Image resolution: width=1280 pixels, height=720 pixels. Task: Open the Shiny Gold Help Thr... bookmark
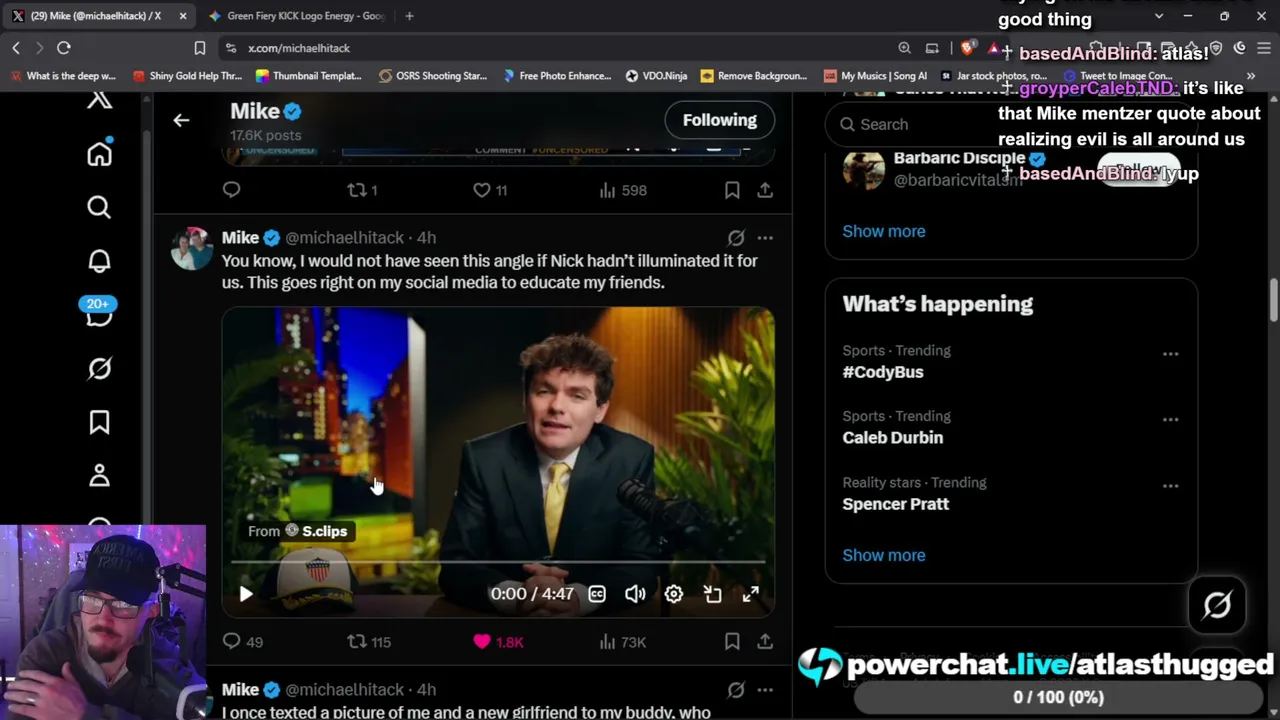click(188, 76)
